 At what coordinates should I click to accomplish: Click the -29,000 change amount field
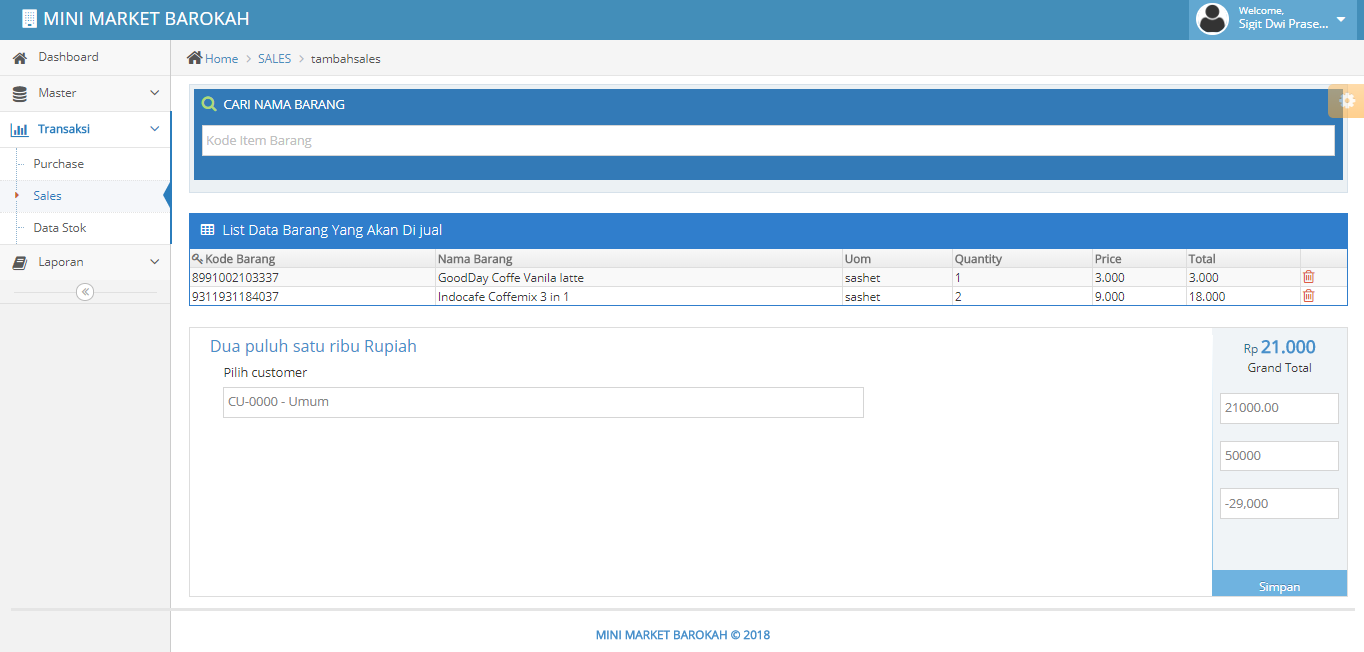point(1279,503)
